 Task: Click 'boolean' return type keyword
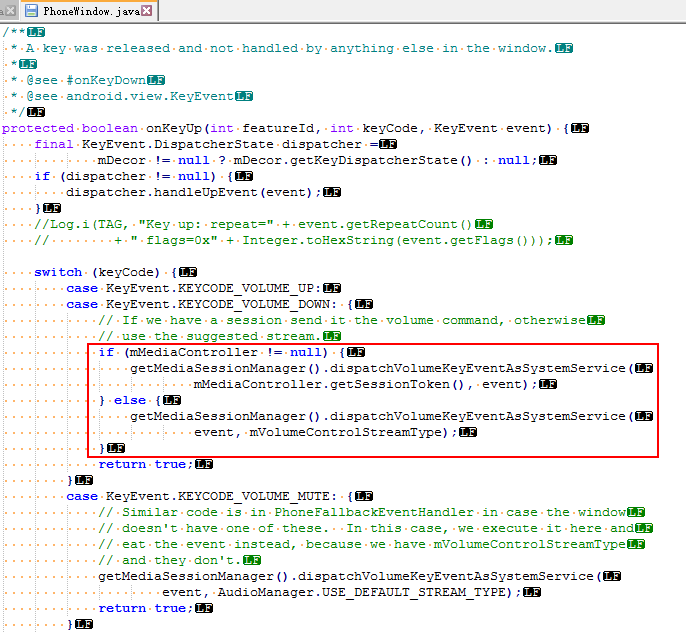click(110, 129)
